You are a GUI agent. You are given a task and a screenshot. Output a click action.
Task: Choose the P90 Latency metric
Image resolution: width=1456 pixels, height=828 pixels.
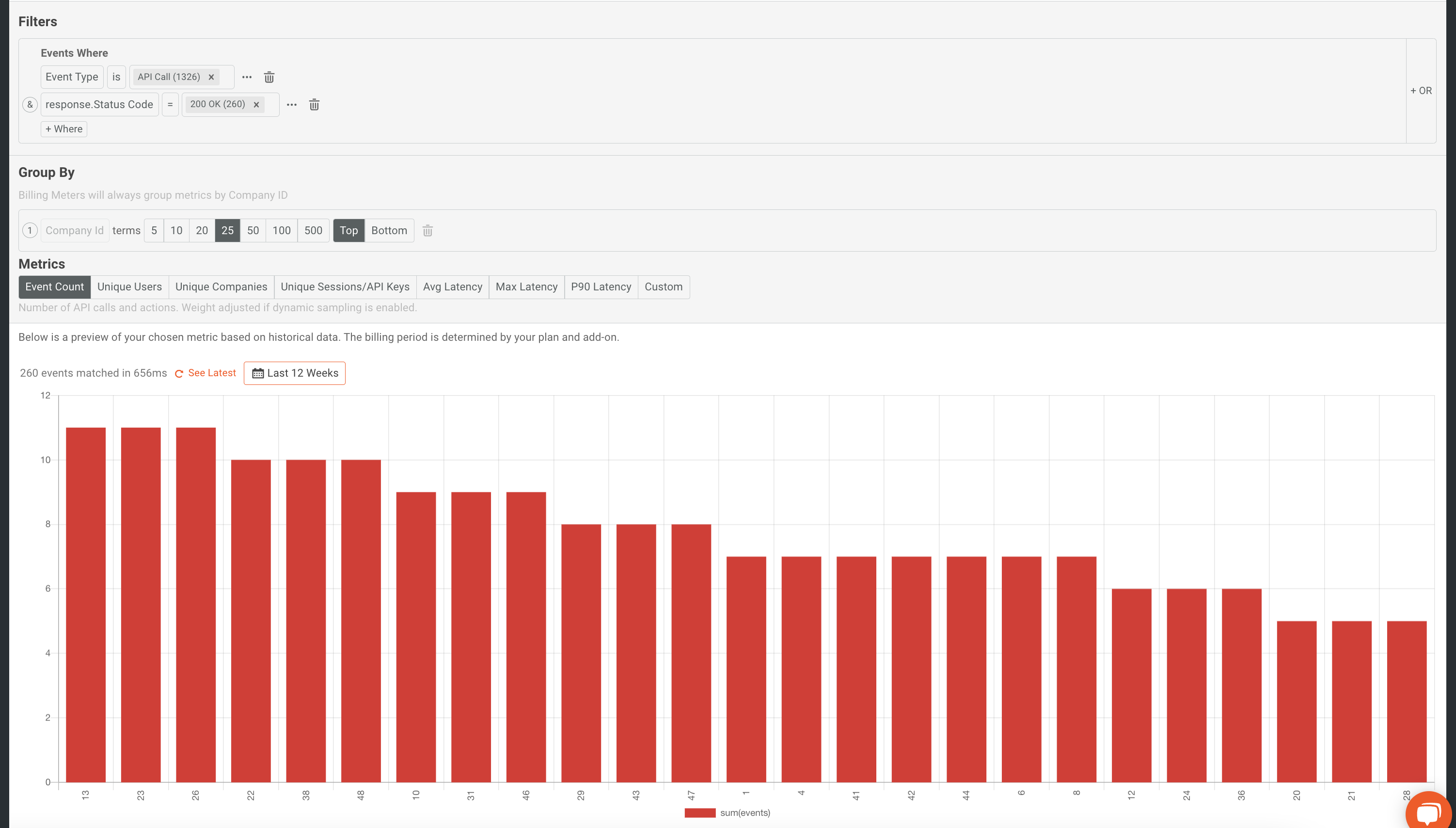601,287
